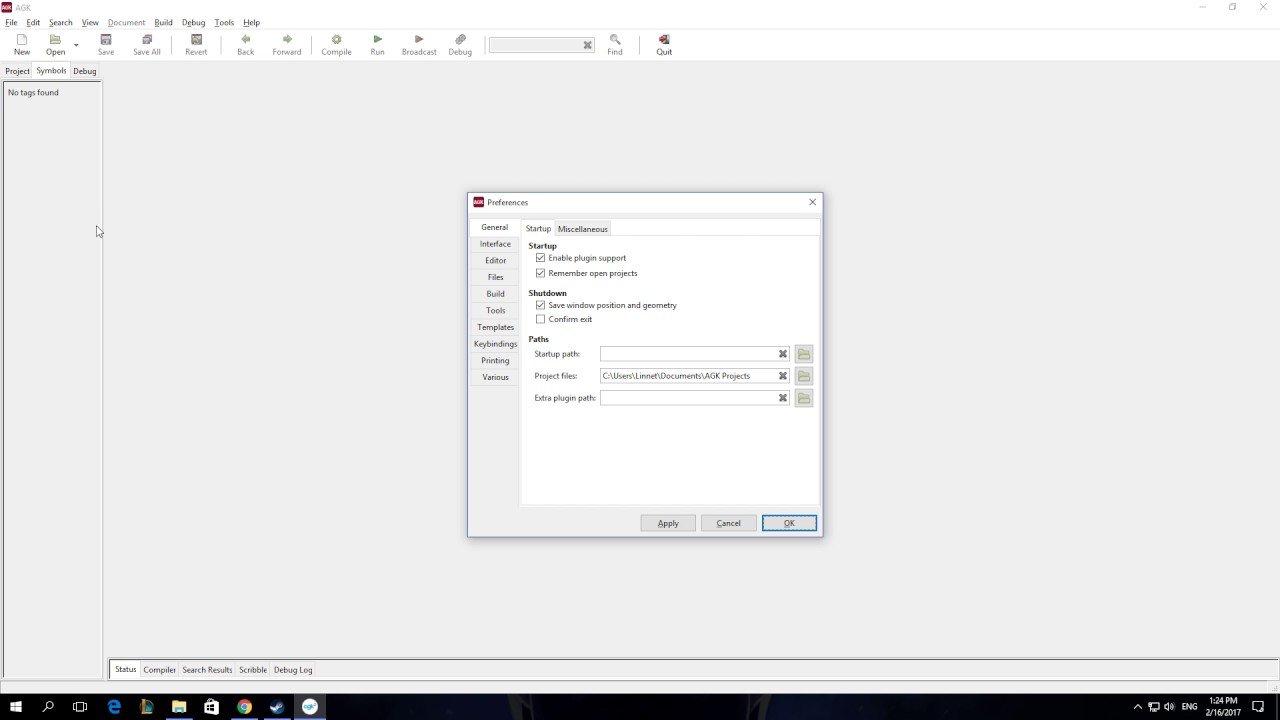Clear the Startup path field
Screen dimensions: 1280x720
[x=783, y=354]
